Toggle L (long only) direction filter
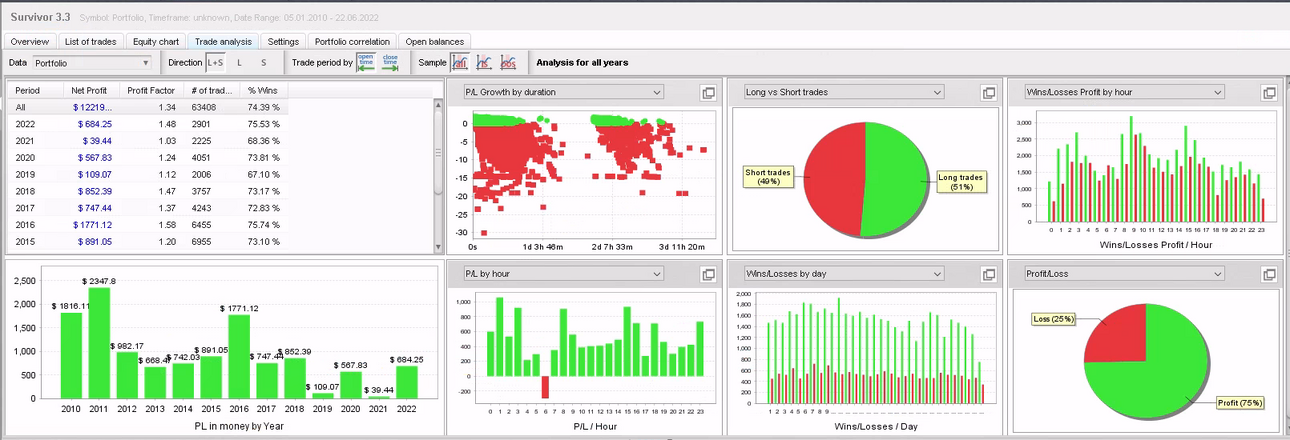1290x440 pixels. pos(239,62)
